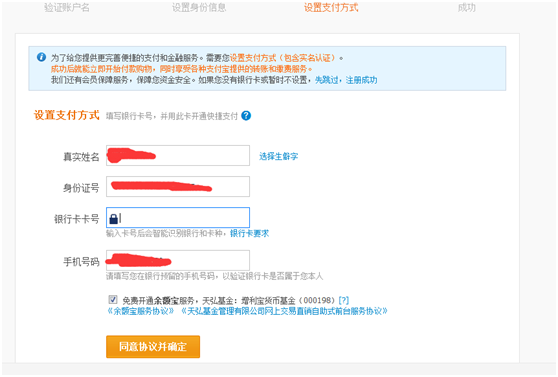The width and height of the screenshot is (558, 377).
Task: Open the question mark help icon beside 快捷支付
Action: click(246, 116)
